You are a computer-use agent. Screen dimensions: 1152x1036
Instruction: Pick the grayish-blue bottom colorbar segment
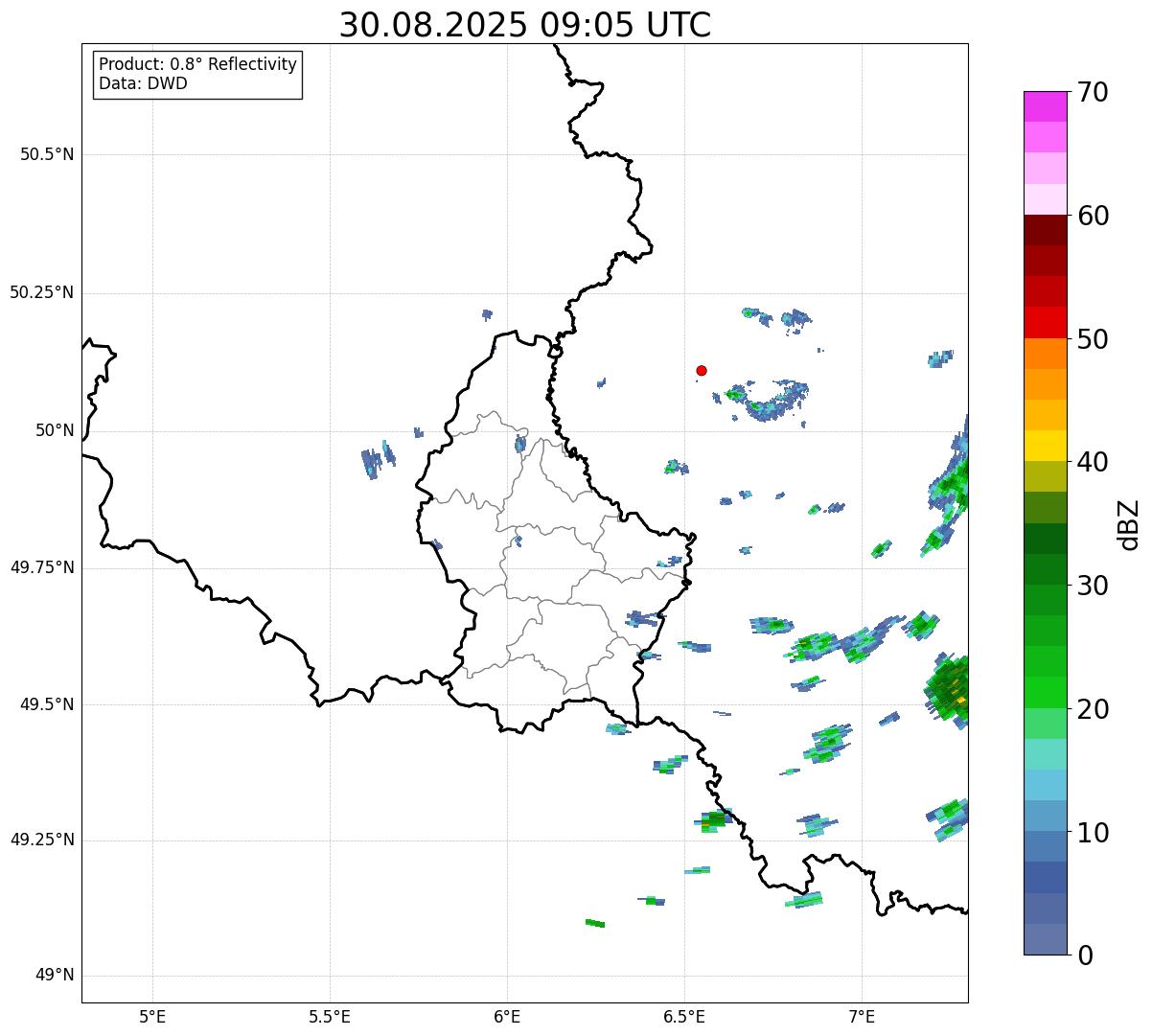tap(1046, 939)
